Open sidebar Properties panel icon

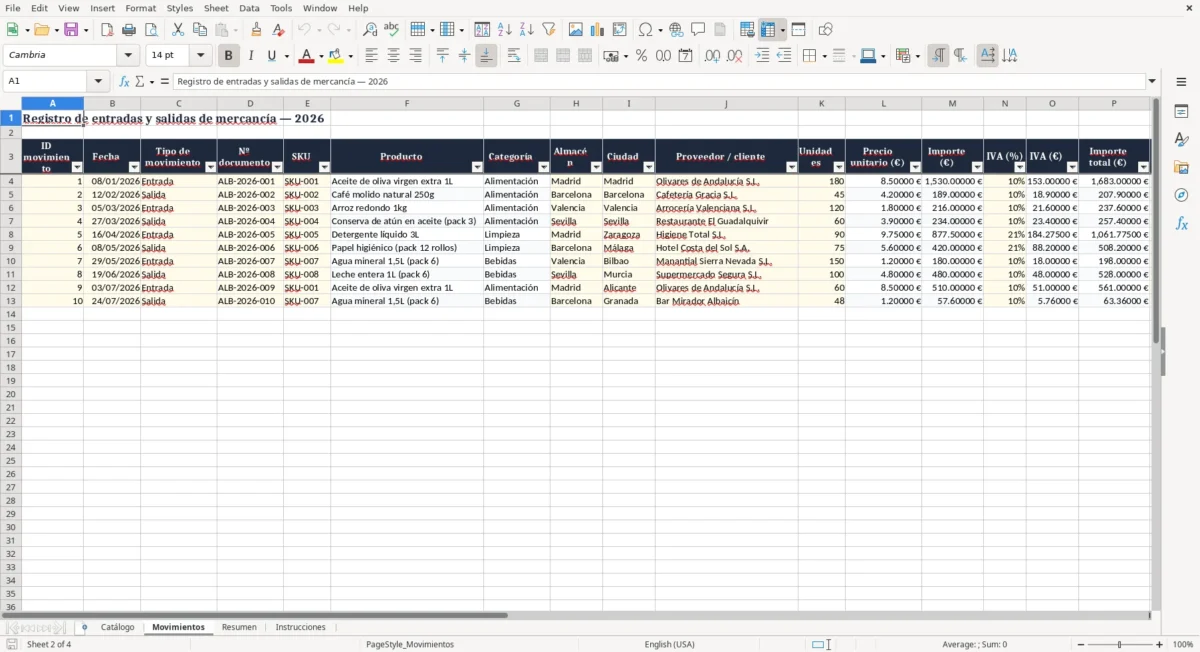point(1181,111)
